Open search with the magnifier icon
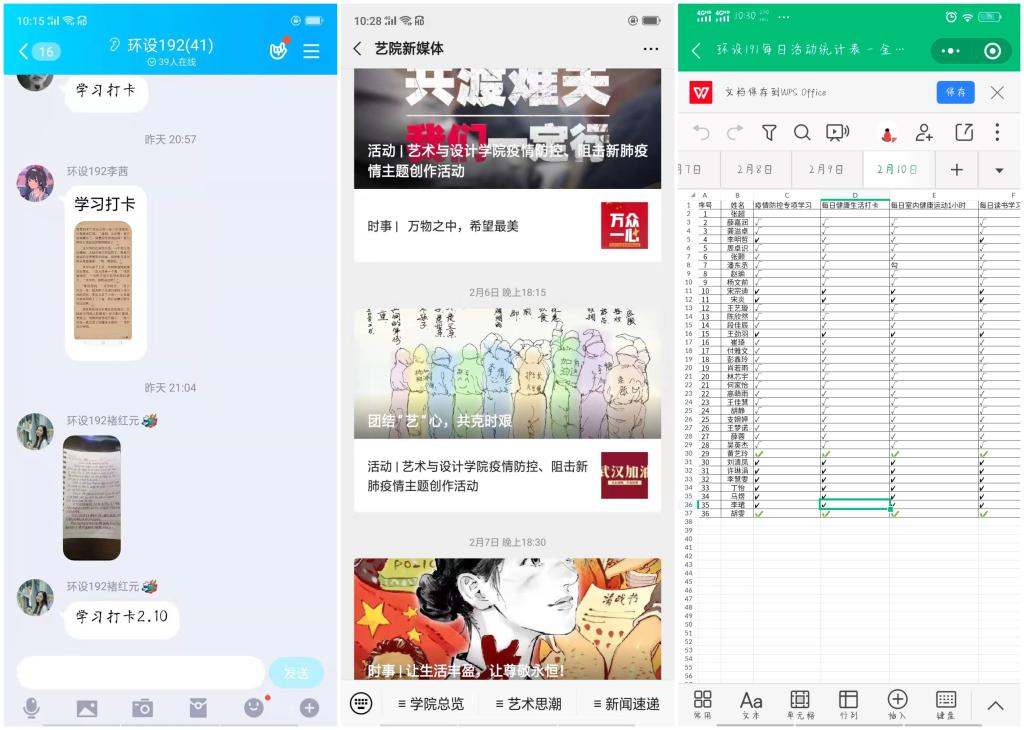The image size is (1024, 730). coord(802,133)
